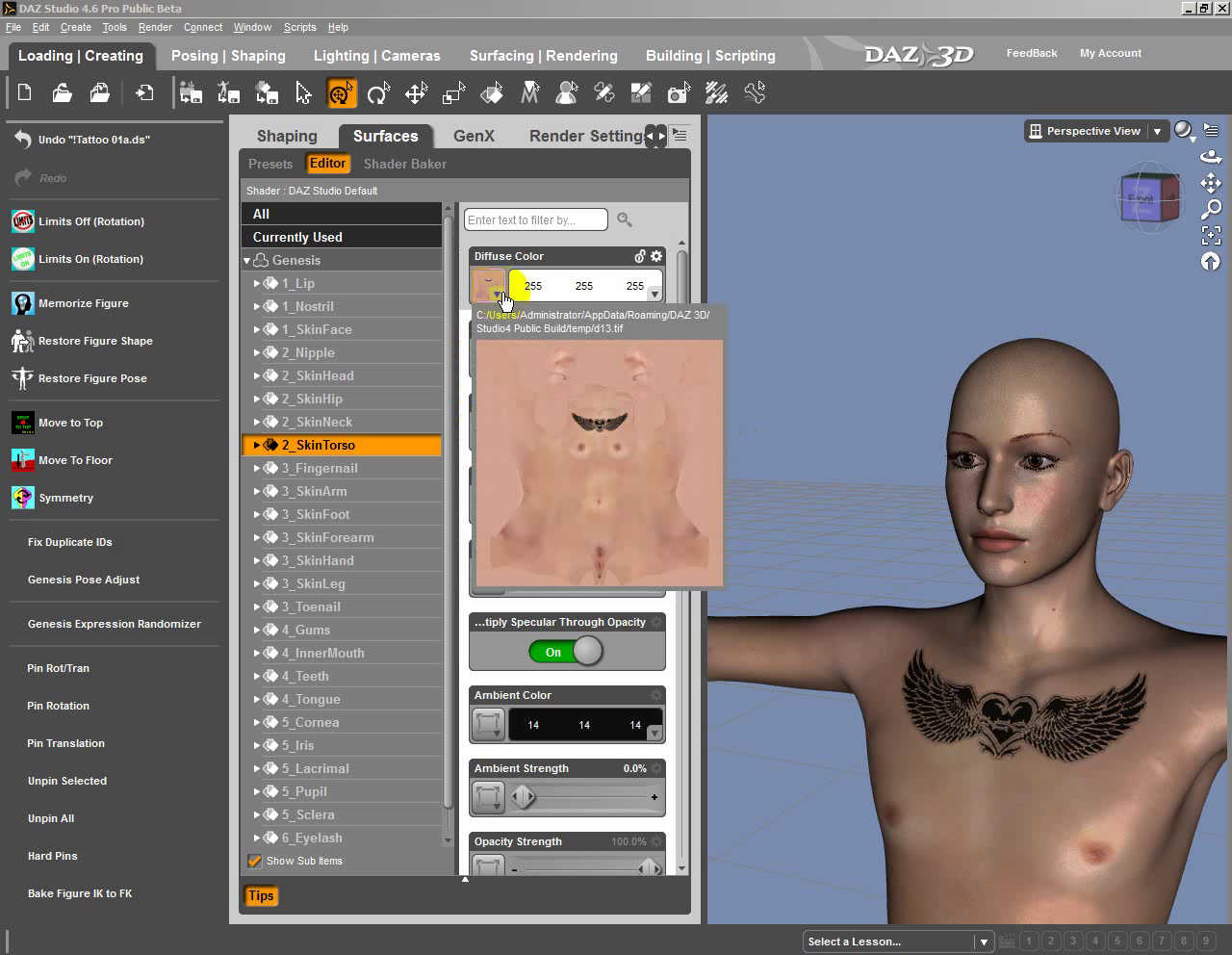
Task: Click the Bake Figure IK to FK button
Action: point(80,893)
